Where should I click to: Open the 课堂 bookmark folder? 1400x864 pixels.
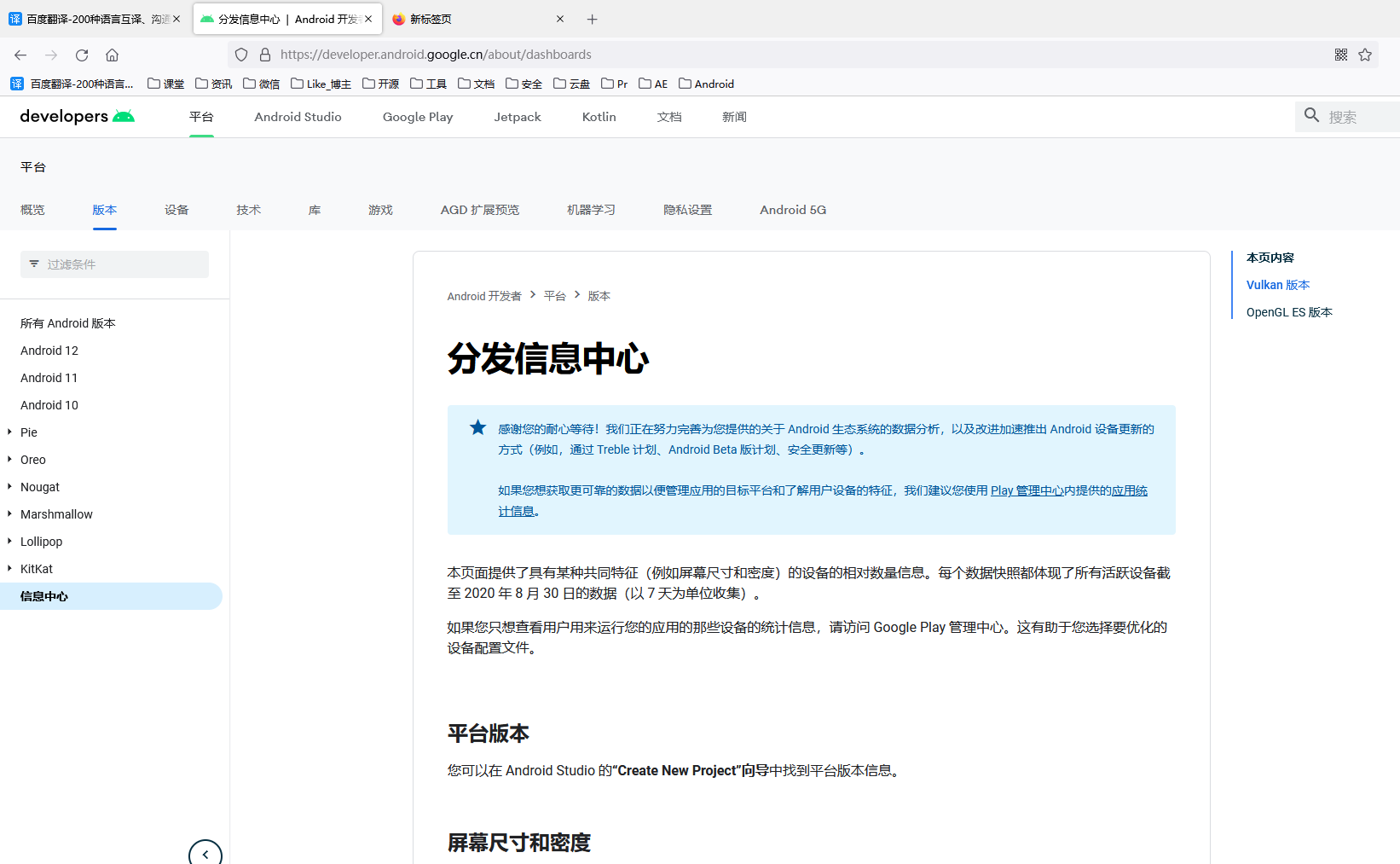pyautogui.click(x=165, y=84)
